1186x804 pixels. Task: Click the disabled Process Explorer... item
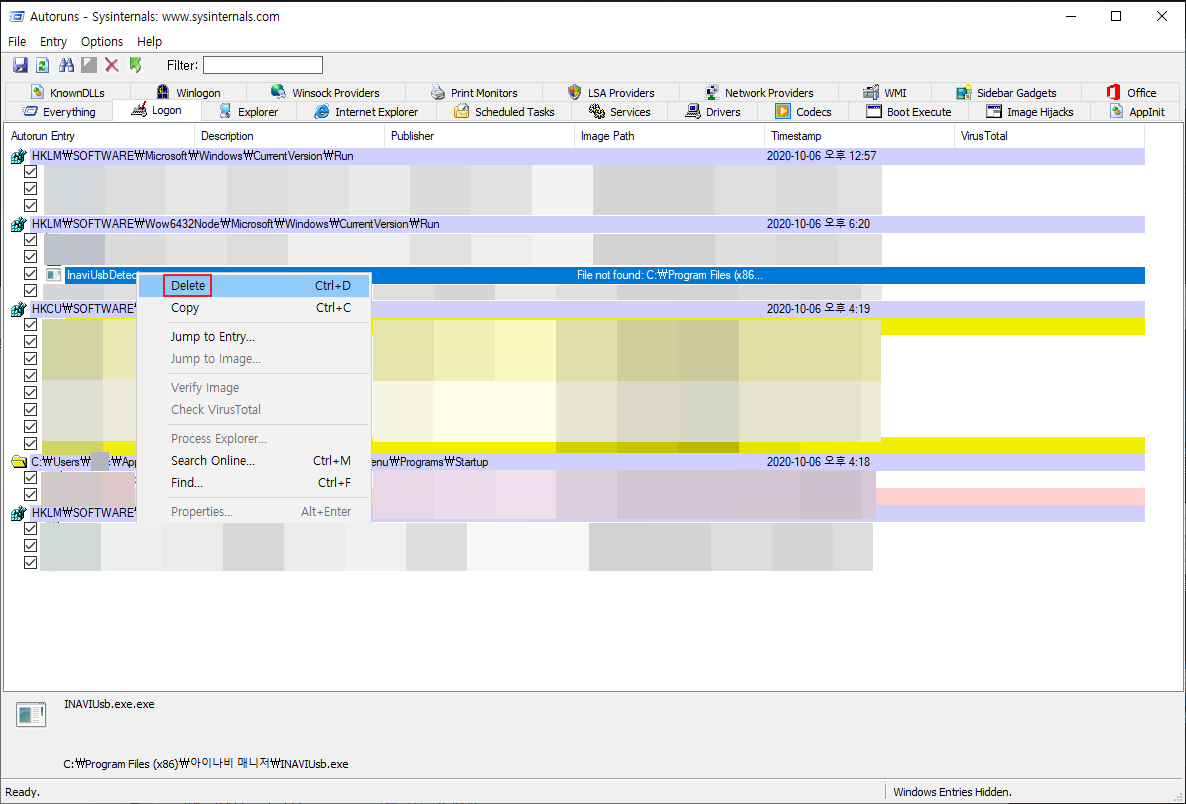(254, 439)
